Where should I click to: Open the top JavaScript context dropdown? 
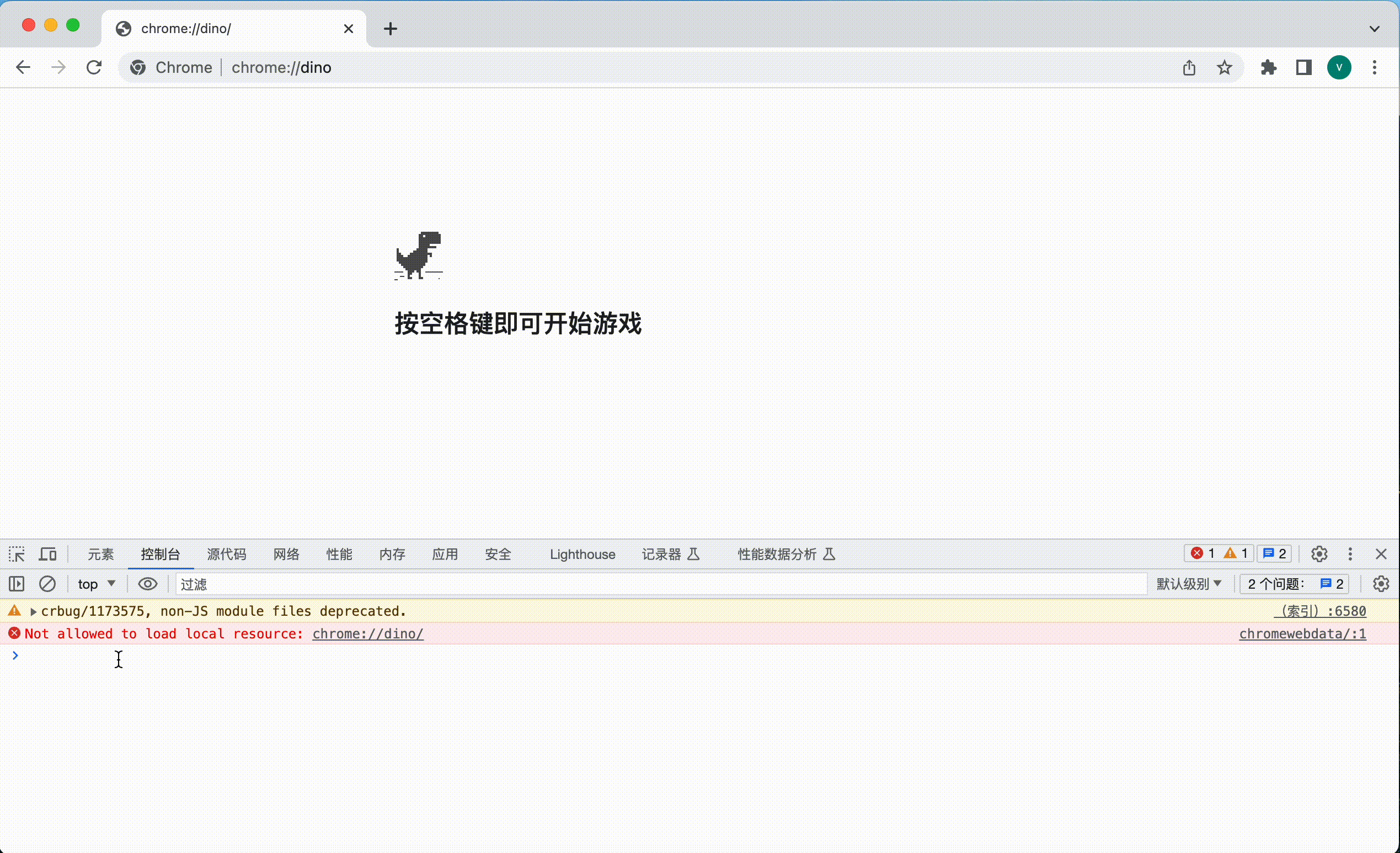97,584
